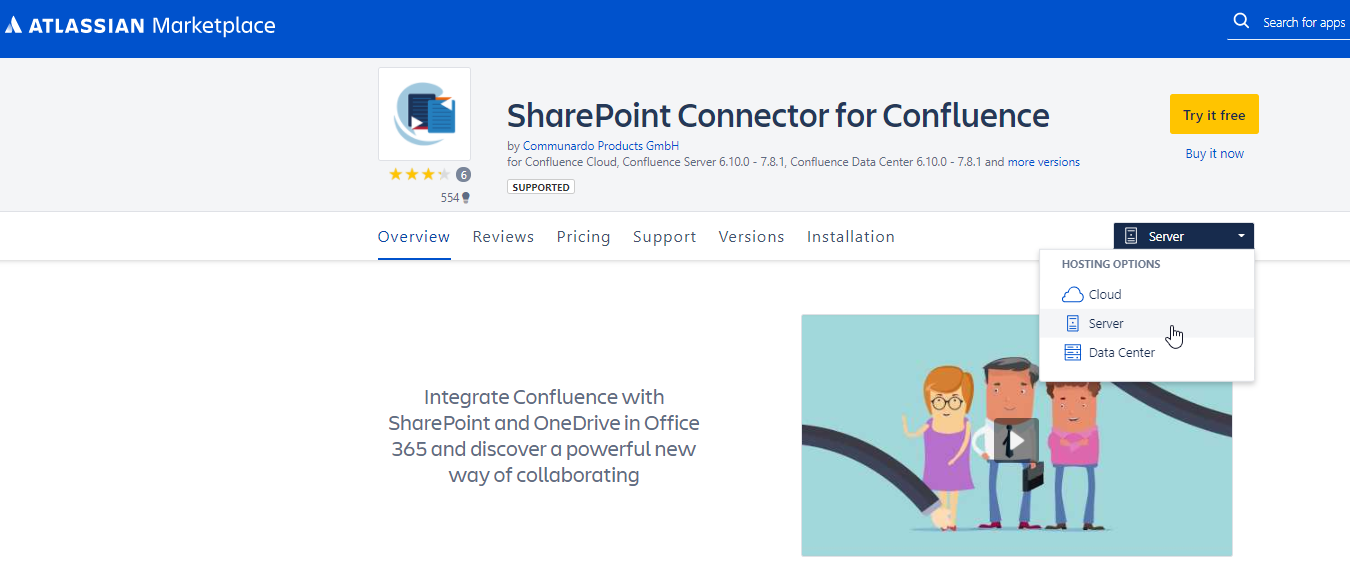Switch to the Reviews tab

[x=503, y=237]
